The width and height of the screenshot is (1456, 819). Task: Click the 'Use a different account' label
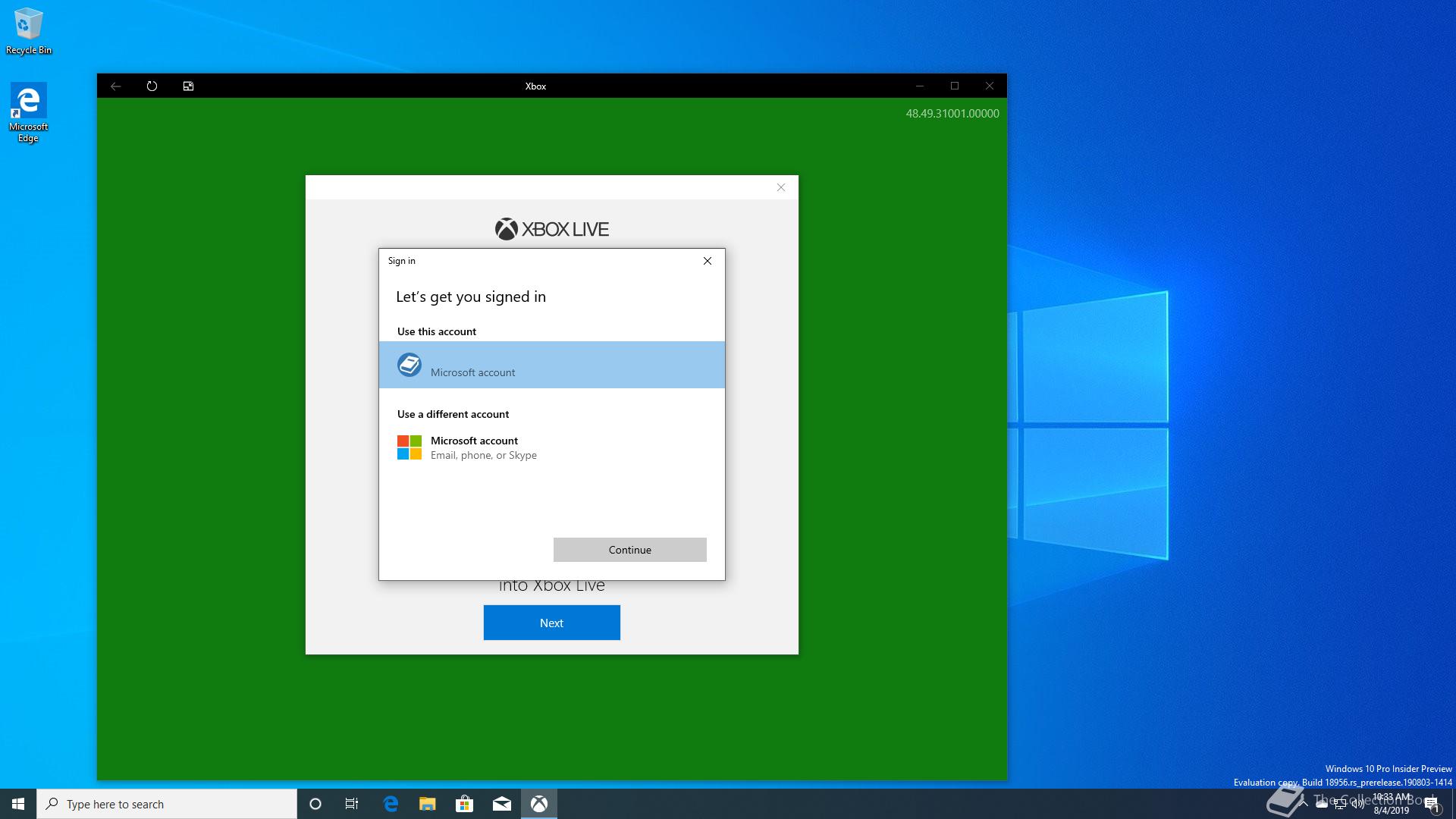453,414
